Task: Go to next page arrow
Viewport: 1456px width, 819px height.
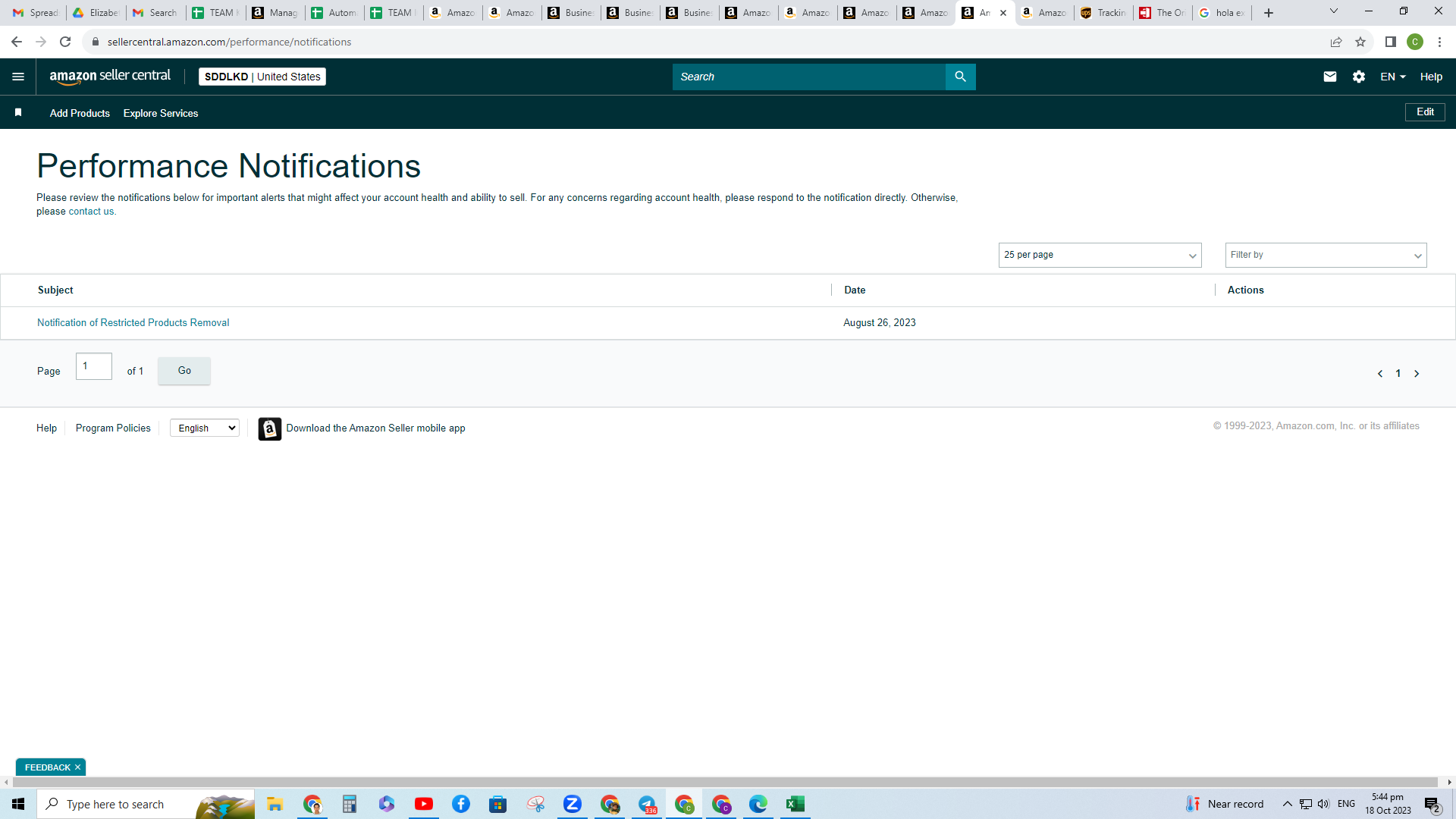Action: [1416, 373]
